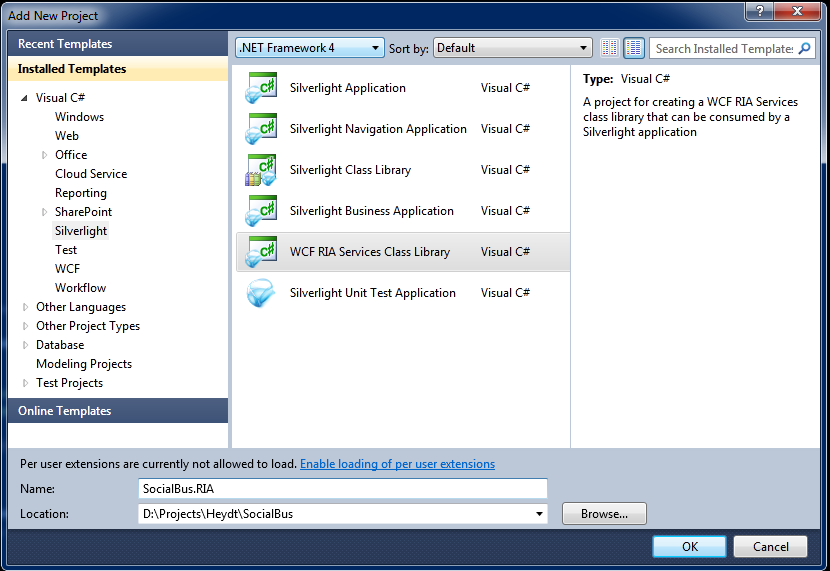The height and width of the screenshot is (571, 830).
Task: Select the Silverlight Application template name
Action: (348, 88)
